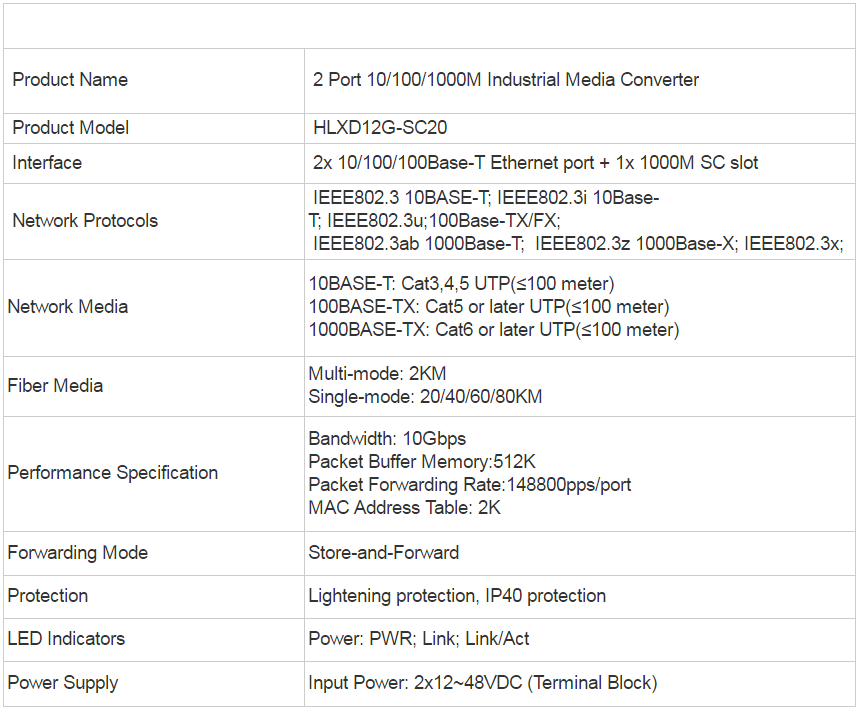Click the Fiber Media label
859x711 pixels.
[x=55, y=386]
